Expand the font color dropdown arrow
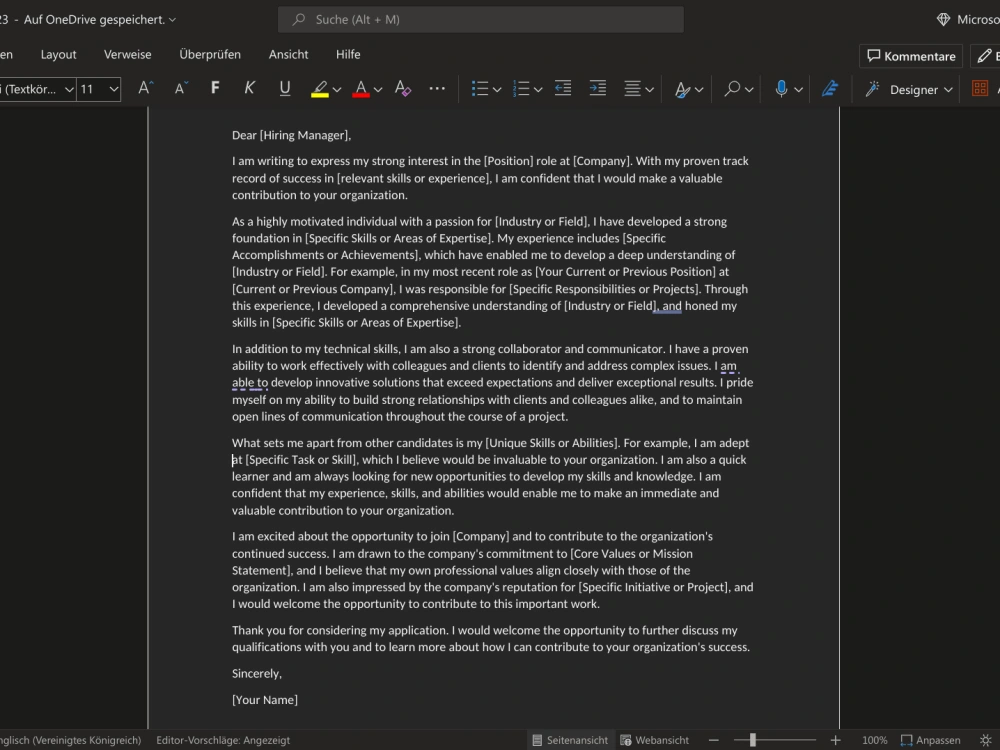Image resolution: width=1000 pixels, height=750 pixels. (x=376, y=89)
